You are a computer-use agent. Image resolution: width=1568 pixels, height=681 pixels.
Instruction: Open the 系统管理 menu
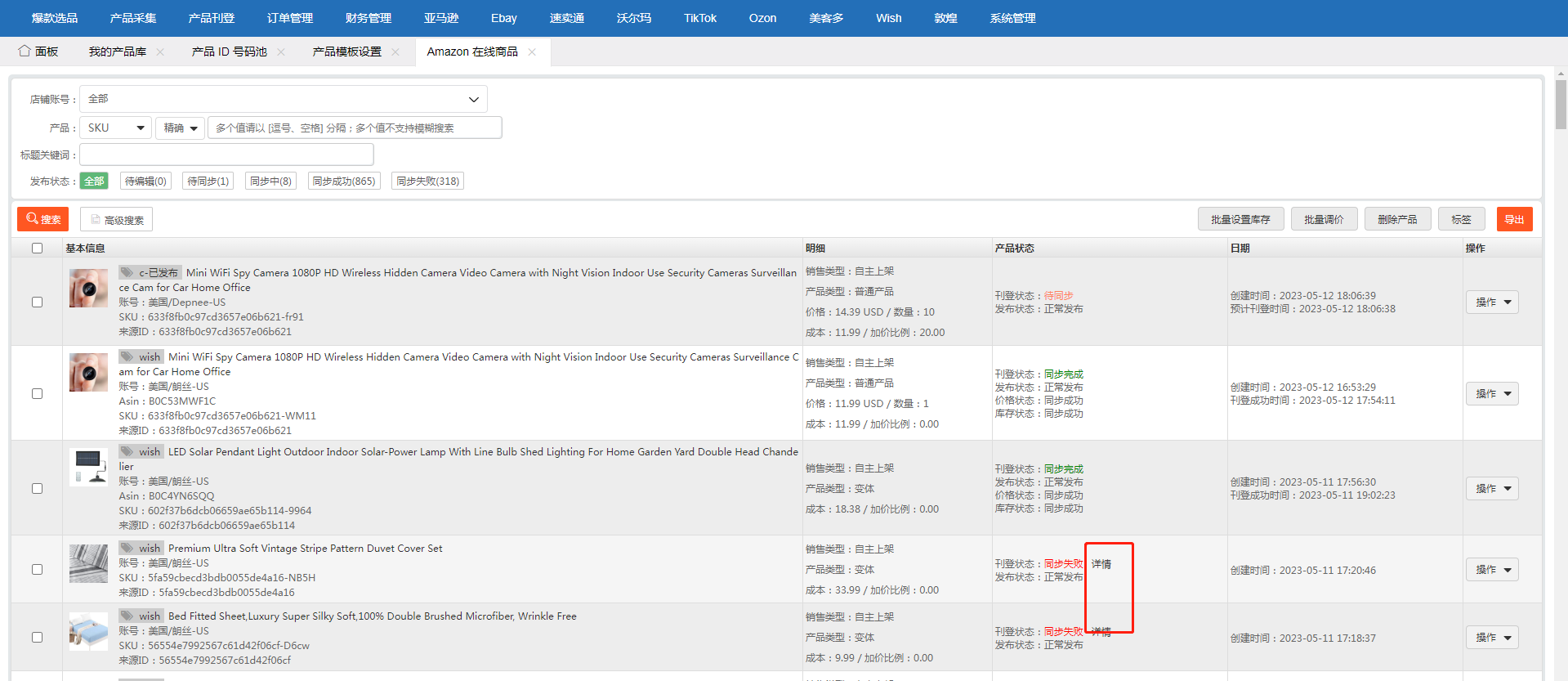point(1013,18)
